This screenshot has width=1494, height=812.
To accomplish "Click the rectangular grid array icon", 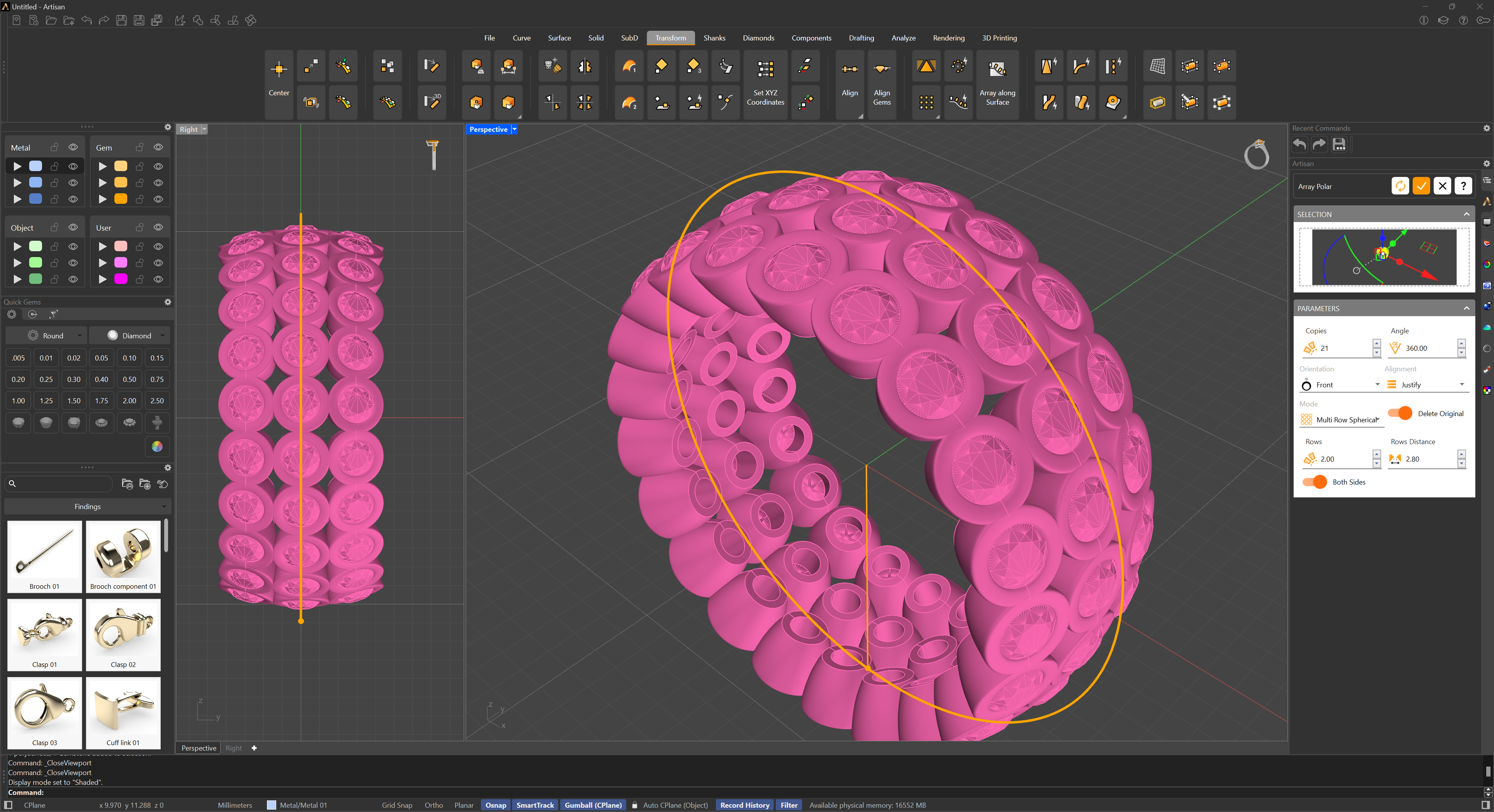I will point(926,103).
